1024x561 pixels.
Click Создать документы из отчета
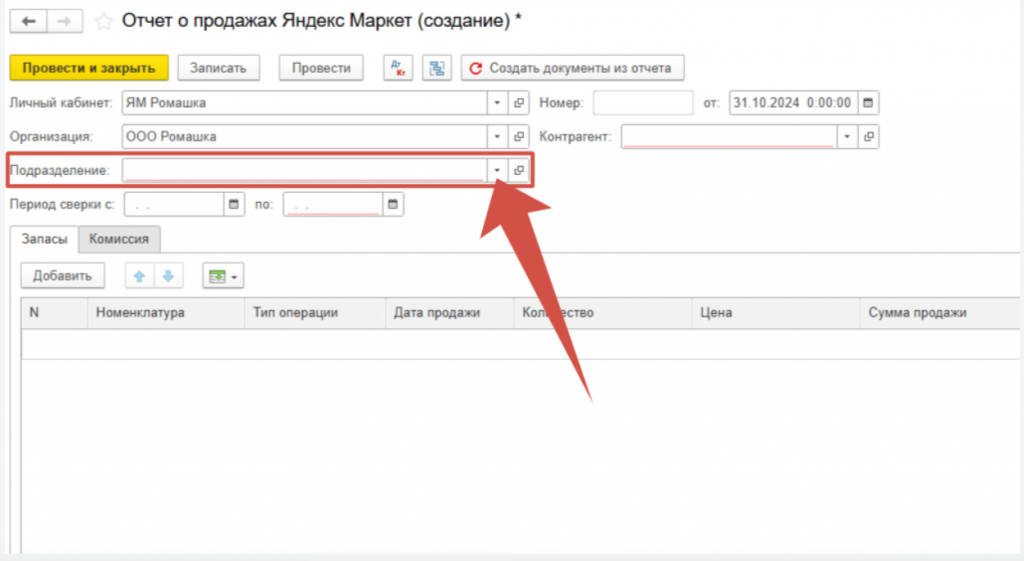(x=572, y=68)
